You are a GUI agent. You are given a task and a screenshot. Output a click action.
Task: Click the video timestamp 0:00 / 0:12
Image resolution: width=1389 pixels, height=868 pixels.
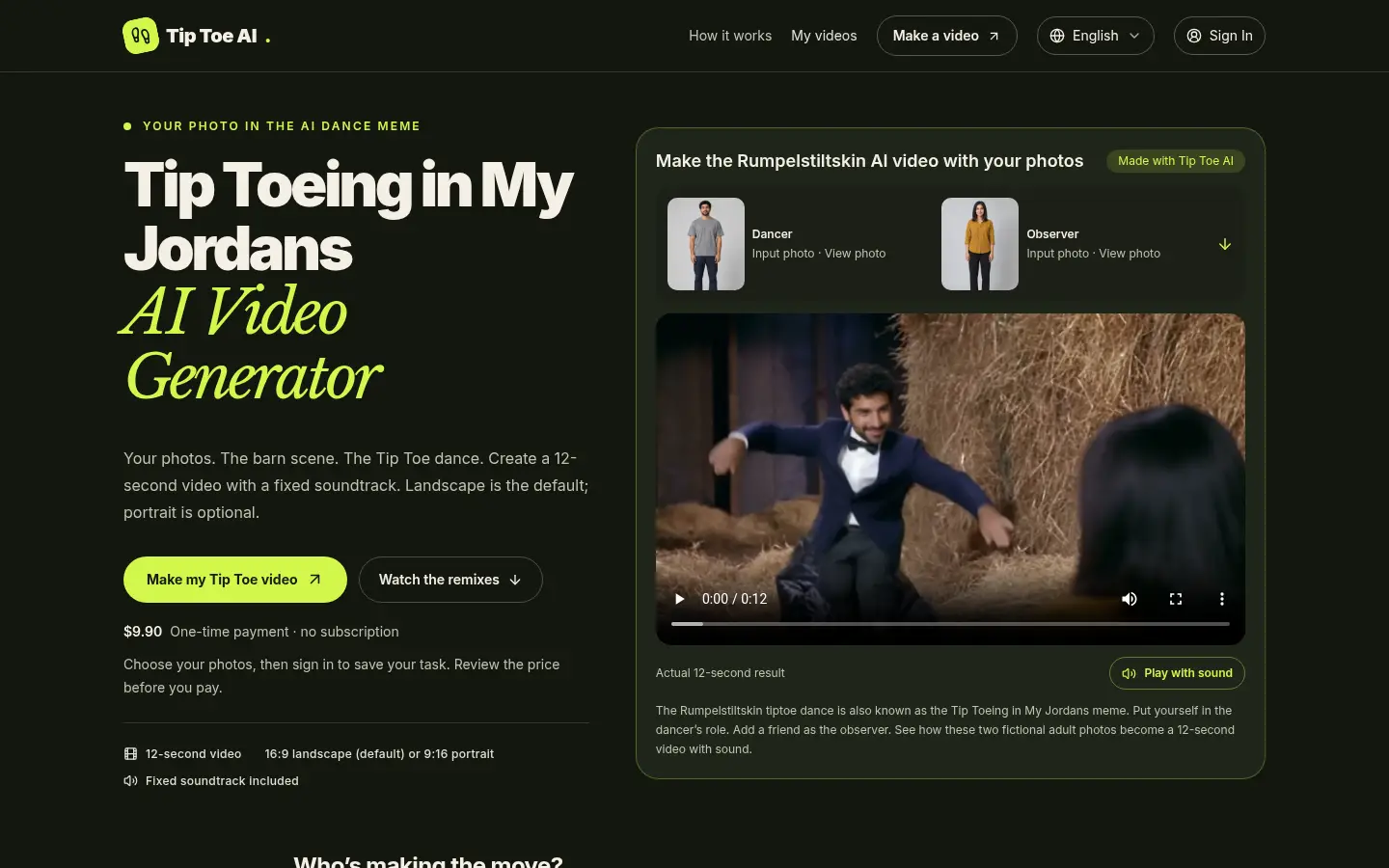[x=735, y=599]
